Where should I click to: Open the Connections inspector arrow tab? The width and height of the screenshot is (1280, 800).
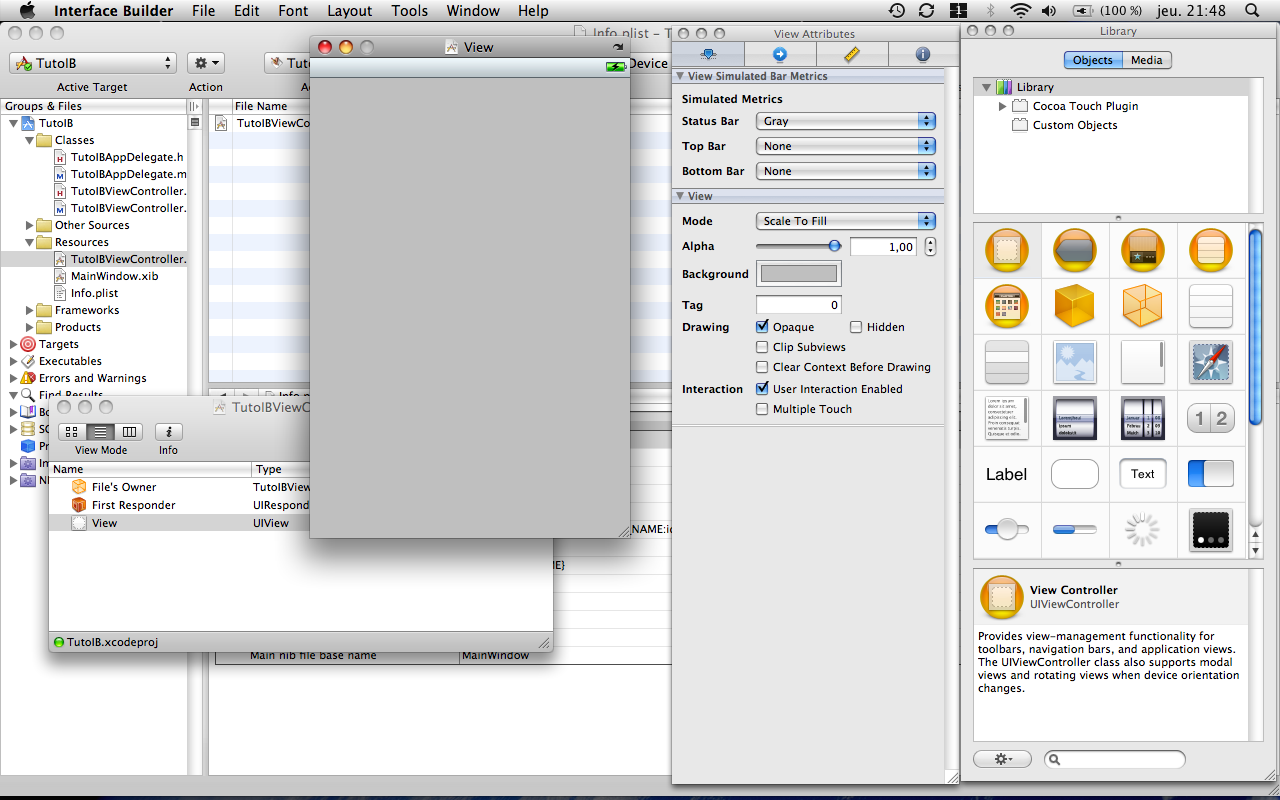780,54
